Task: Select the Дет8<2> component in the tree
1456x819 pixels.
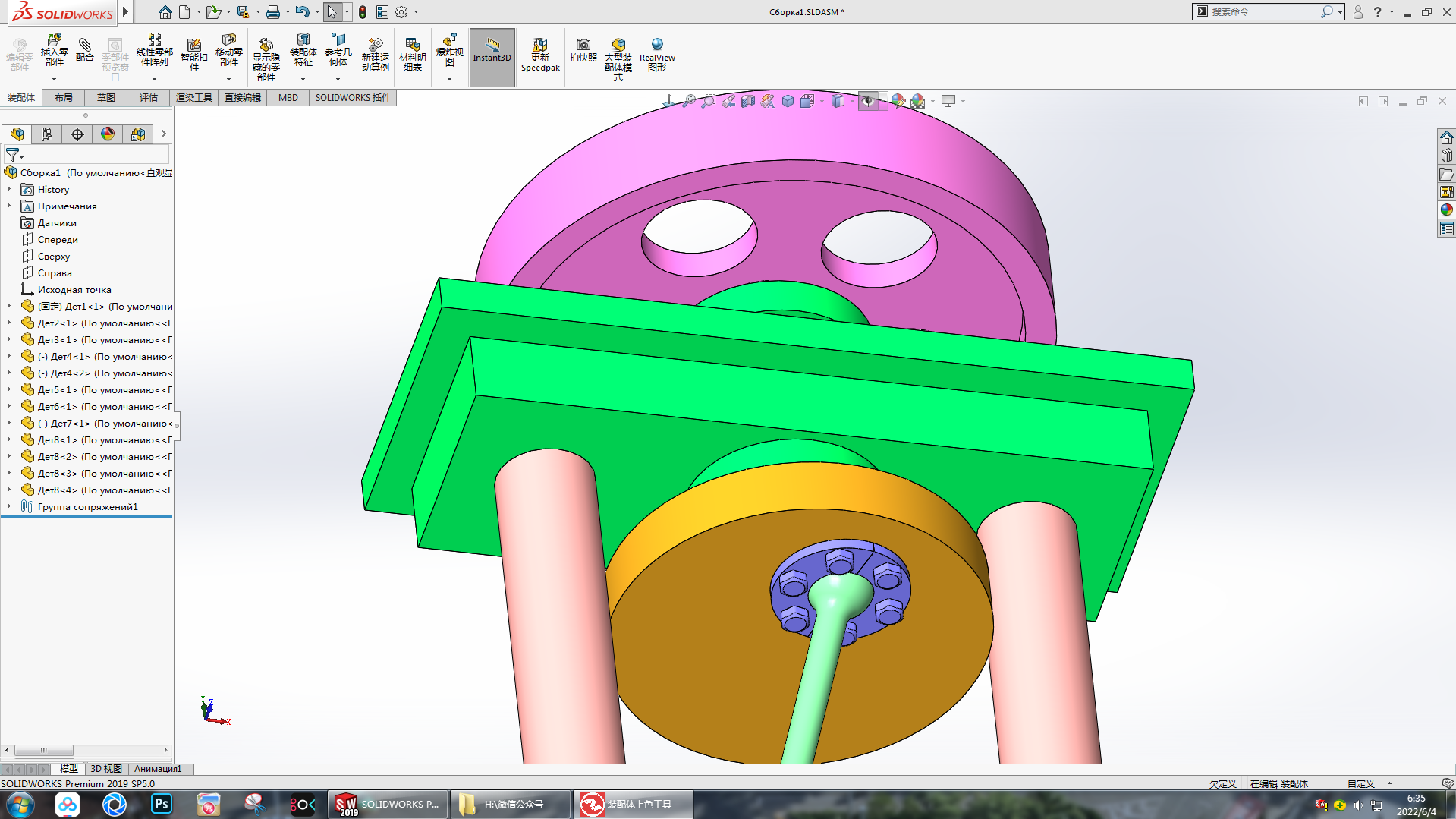Action: click(x=58, y=457)
